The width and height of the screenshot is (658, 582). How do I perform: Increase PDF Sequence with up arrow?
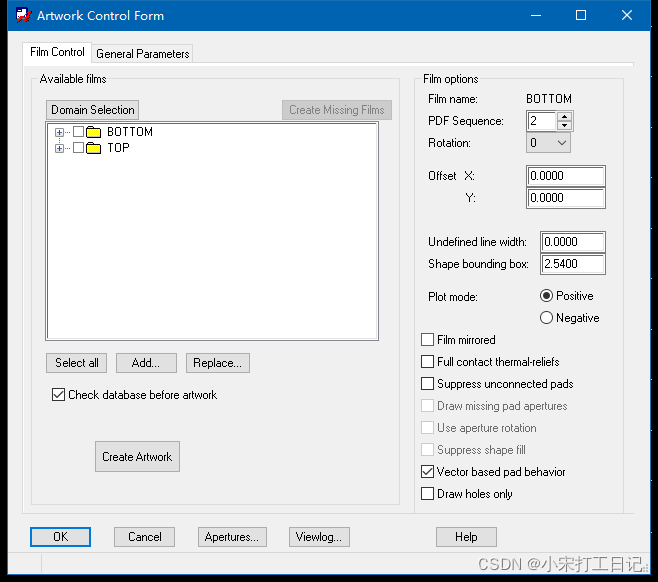(x=565, y=116)
